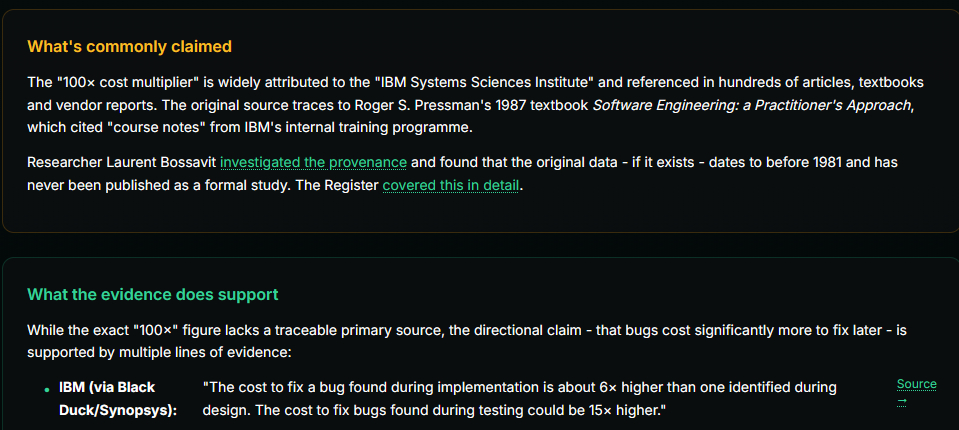
Task: Click the arrow icon below Source
Action: click(x=901, y=401)
